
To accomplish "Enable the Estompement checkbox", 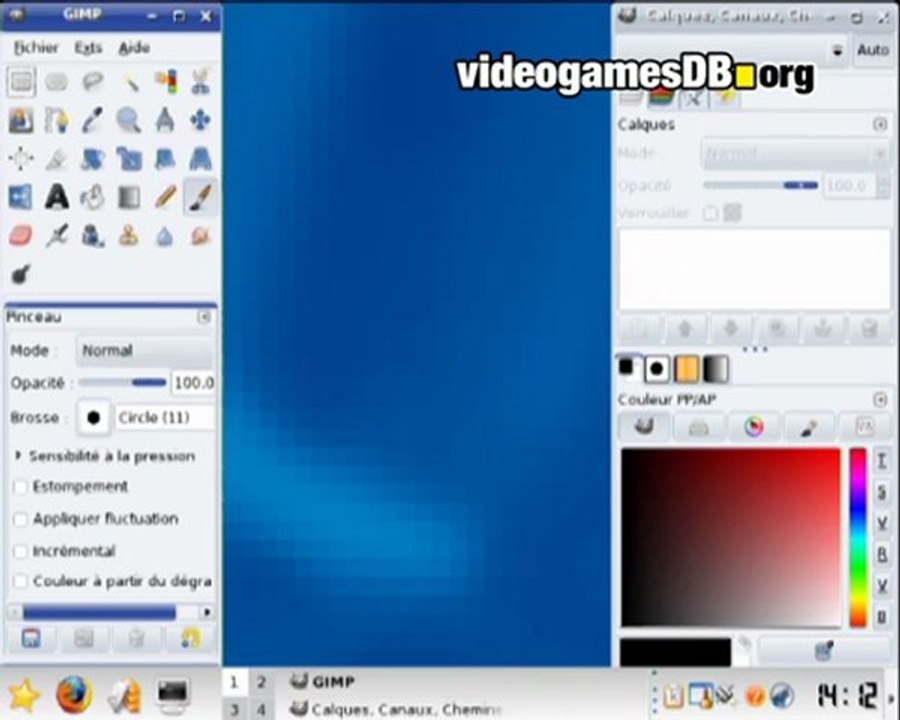I will click(x=21, y=487).
